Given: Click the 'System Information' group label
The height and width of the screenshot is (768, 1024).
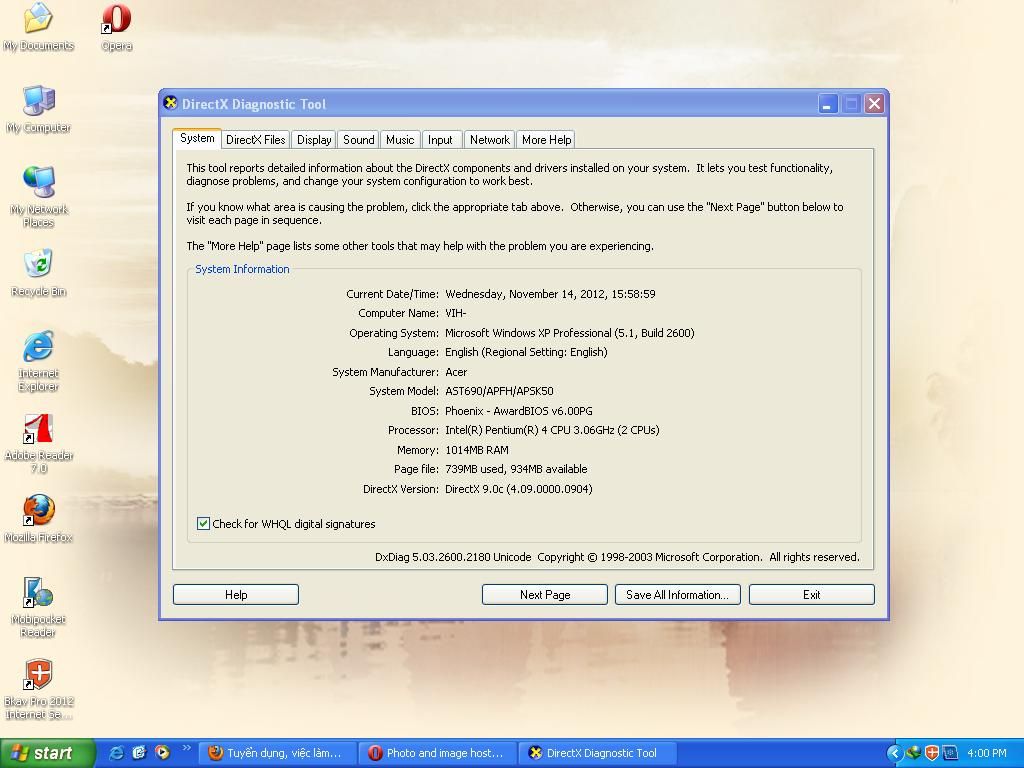Looking at the screenshot, I should pyautogui.click(x=242, y=269).
